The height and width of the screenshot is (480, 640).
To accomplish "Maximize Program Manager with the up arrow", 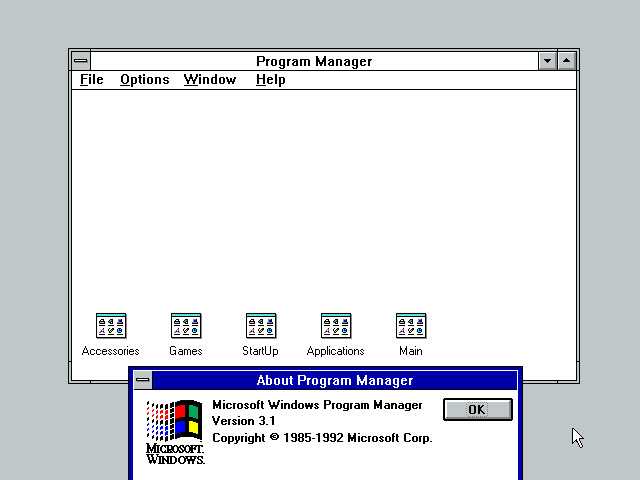I will (567, 61).
